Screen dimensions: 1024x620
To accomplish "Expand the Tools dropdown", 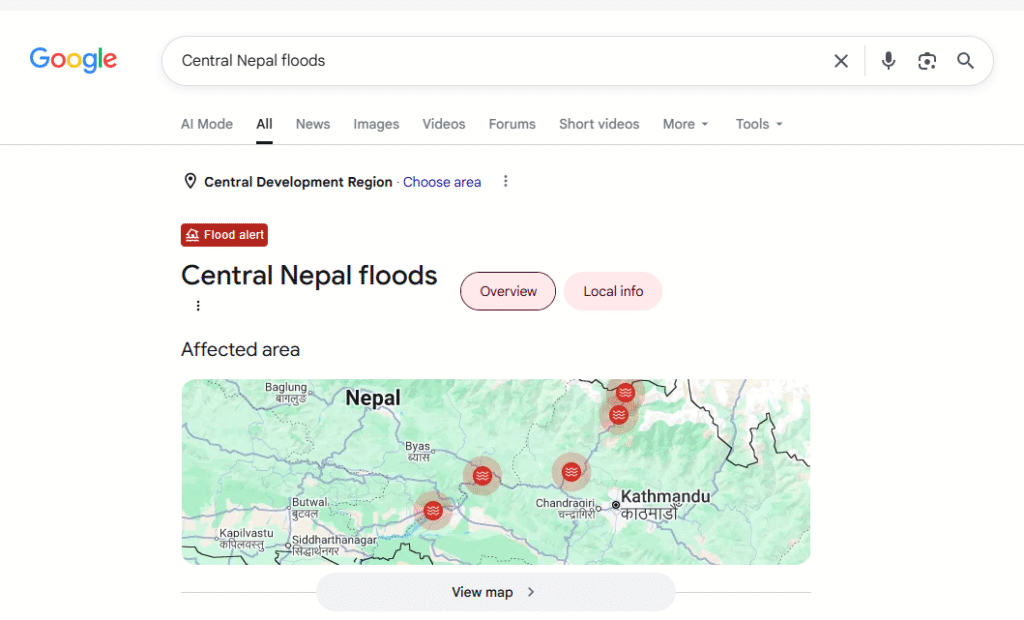I will click(x=759, y=124).
